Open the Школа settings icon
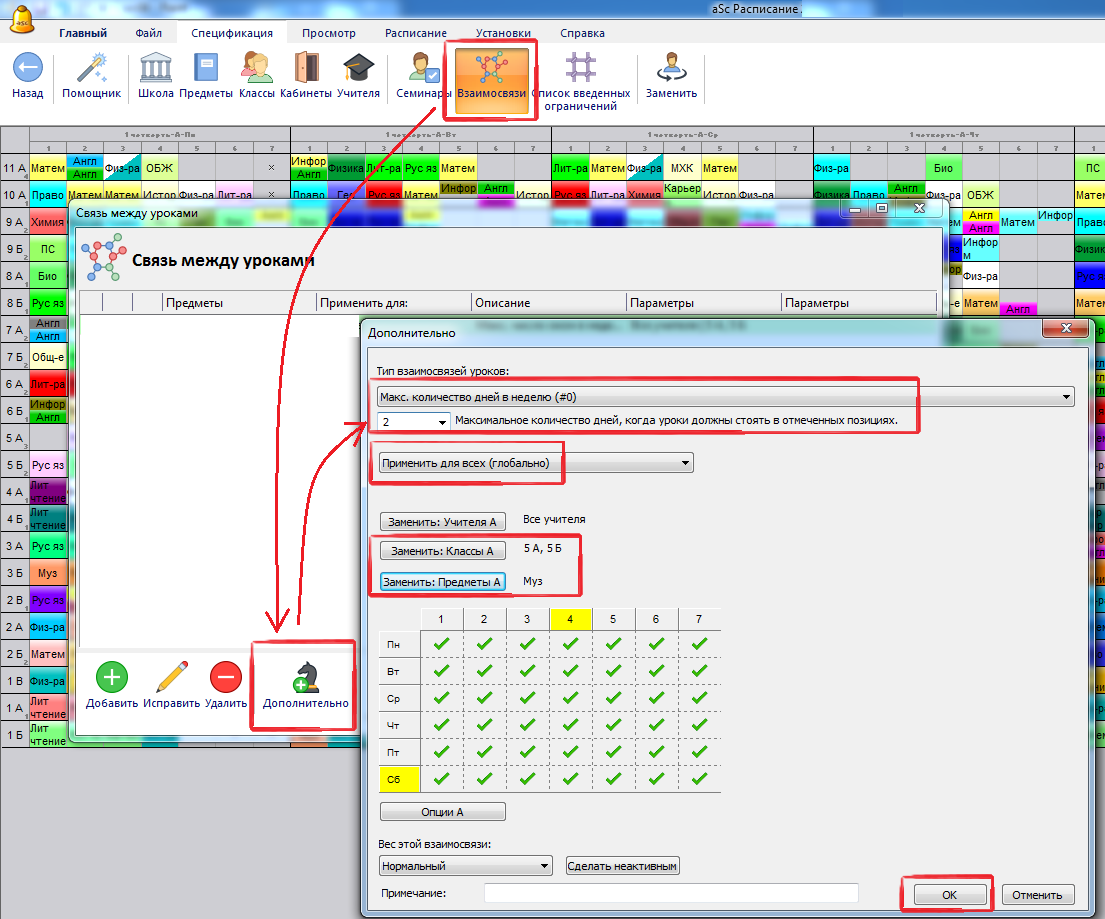Viewport: 1105px width, 919px height. tap(155, 69)
